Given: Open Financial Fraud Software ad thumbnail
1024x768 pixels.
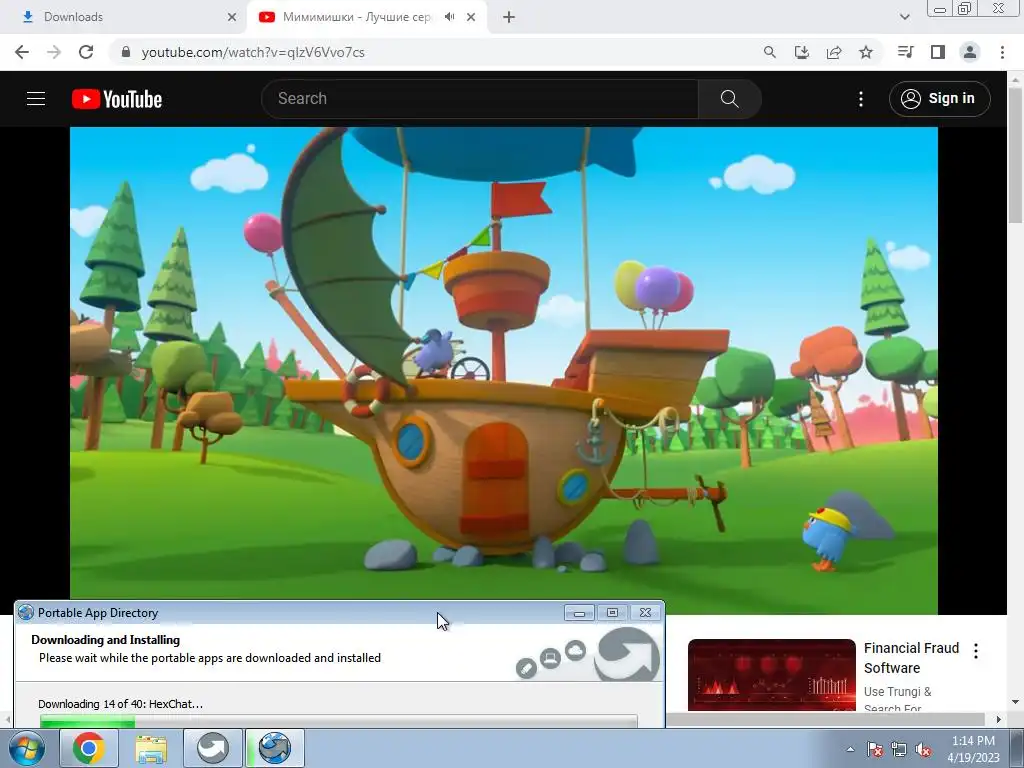Looking at the screenshot, I should pyautogui.click(x=771, y=675).
